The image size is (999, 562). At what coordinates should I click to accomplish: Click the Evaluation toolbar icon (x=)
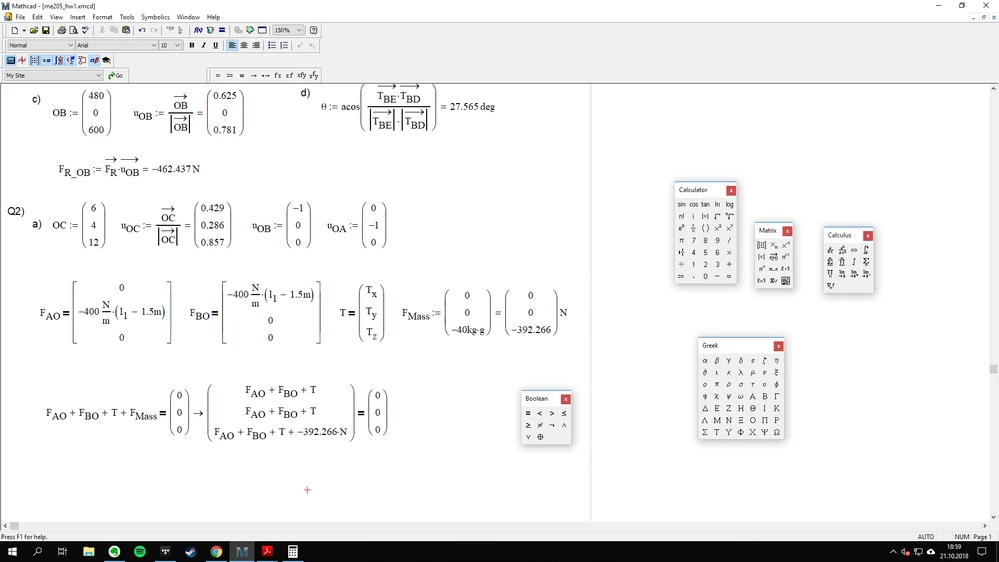coord(47,61)
